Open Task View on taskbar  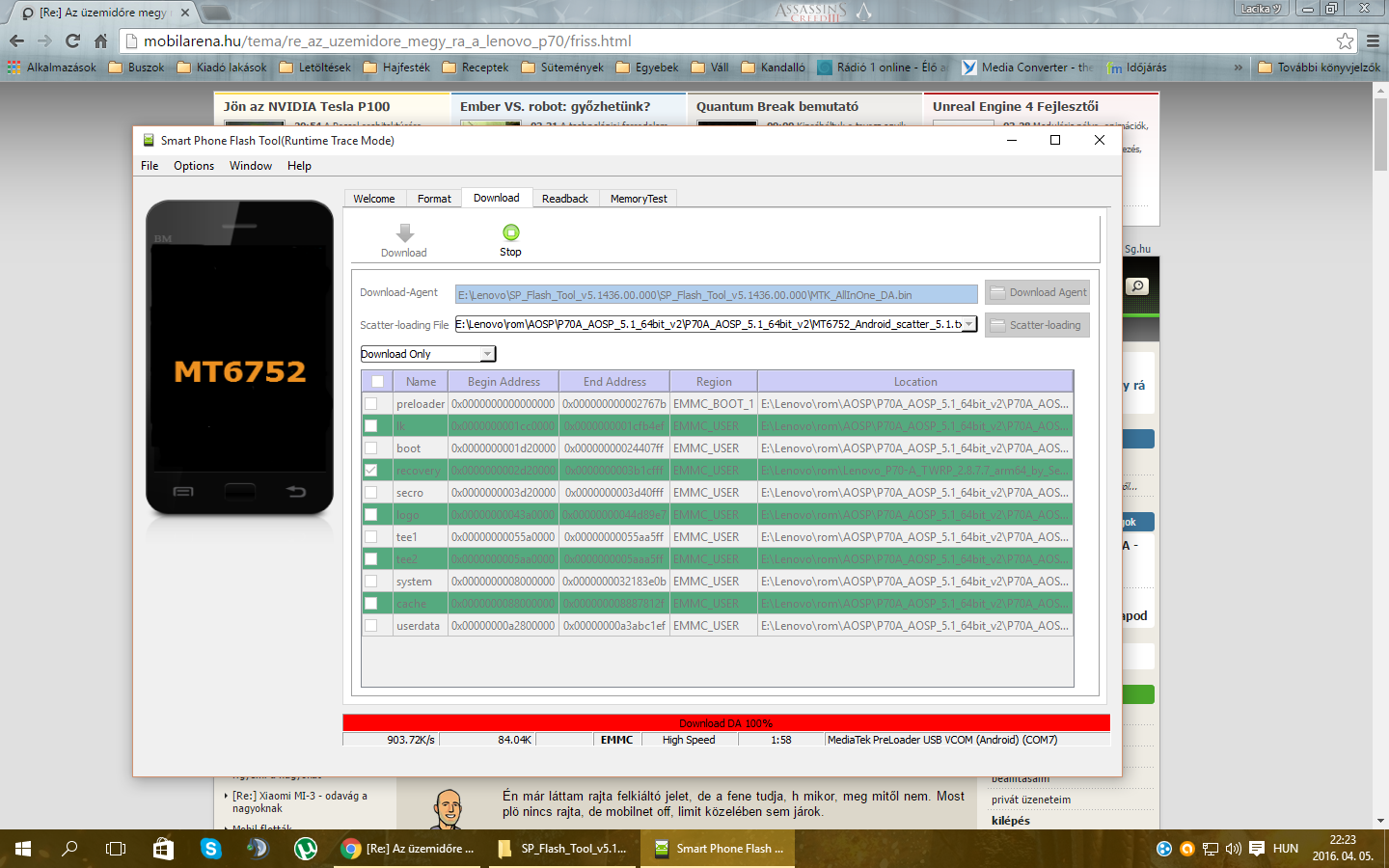[116, 849]
